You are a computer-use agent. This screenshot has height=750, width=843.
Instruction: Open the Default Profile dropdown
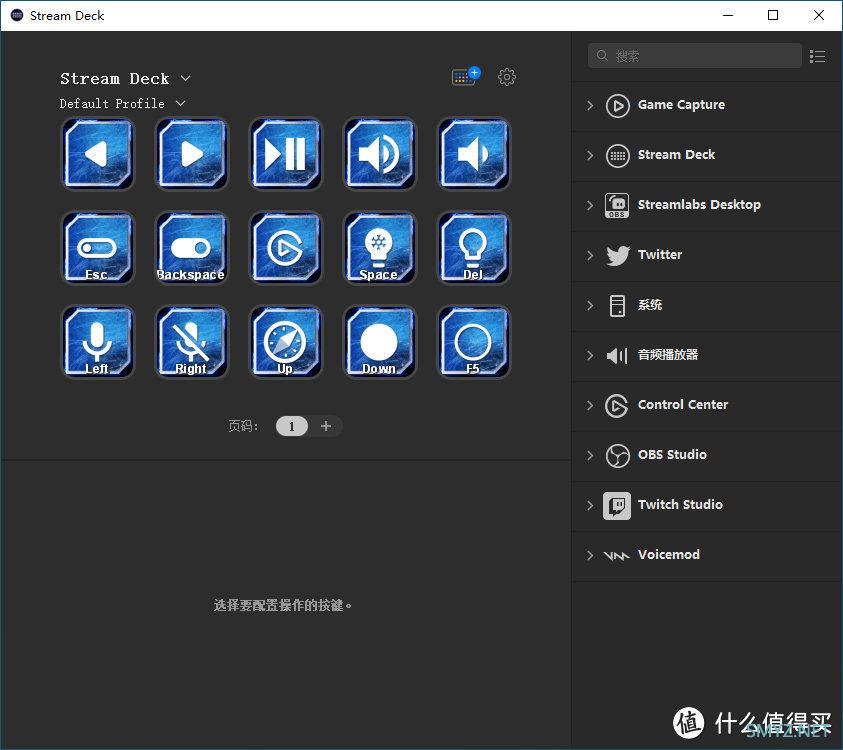(x=180, y=103)
